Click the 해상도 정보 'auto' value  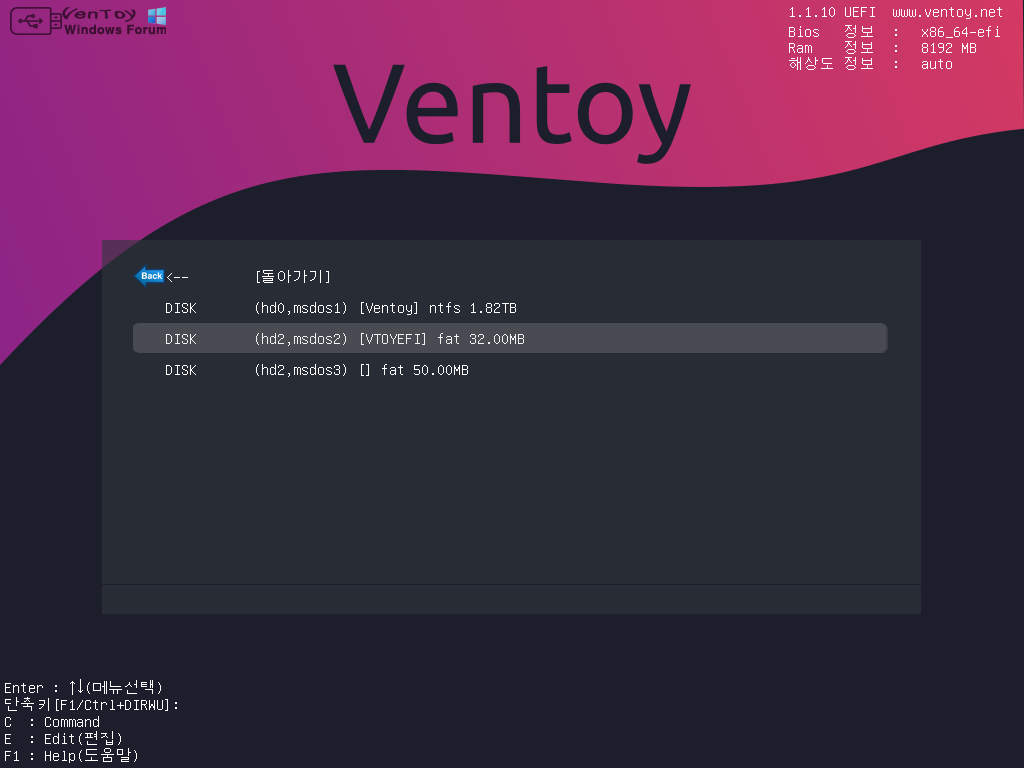tap(936, 64)
